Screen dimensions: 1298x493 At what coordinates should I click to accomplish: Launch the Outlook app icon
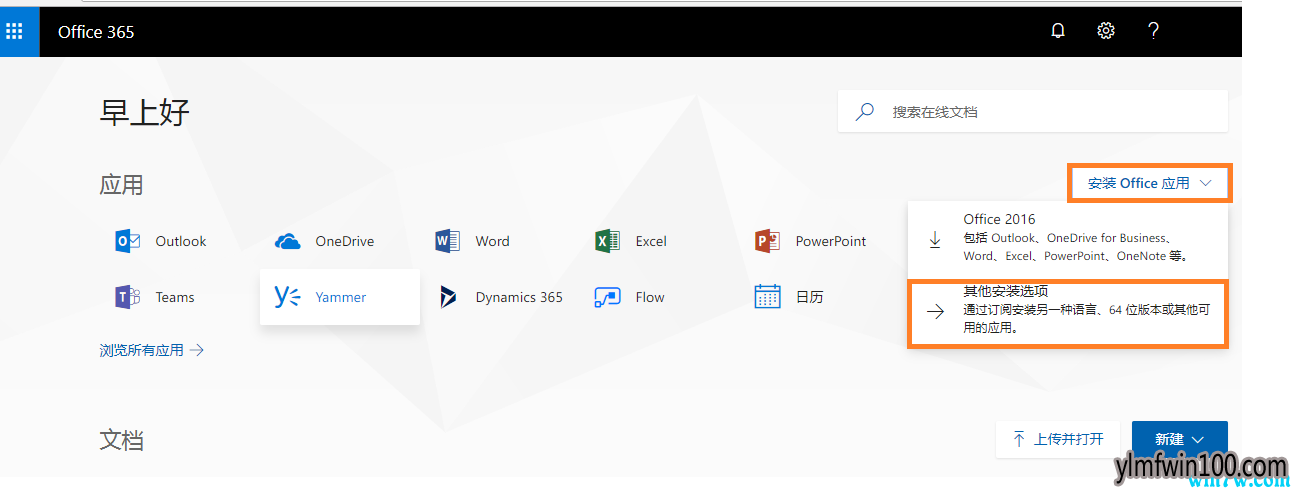point(127,241)
